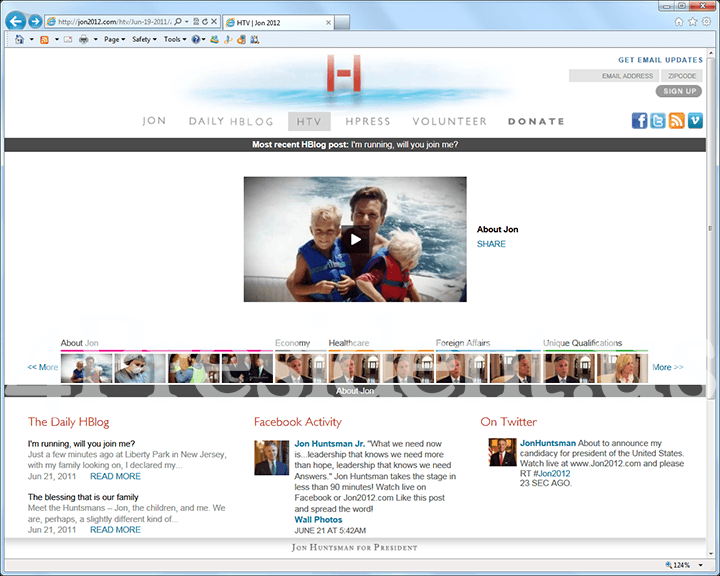Go back with the browser Back arrow

16,21
